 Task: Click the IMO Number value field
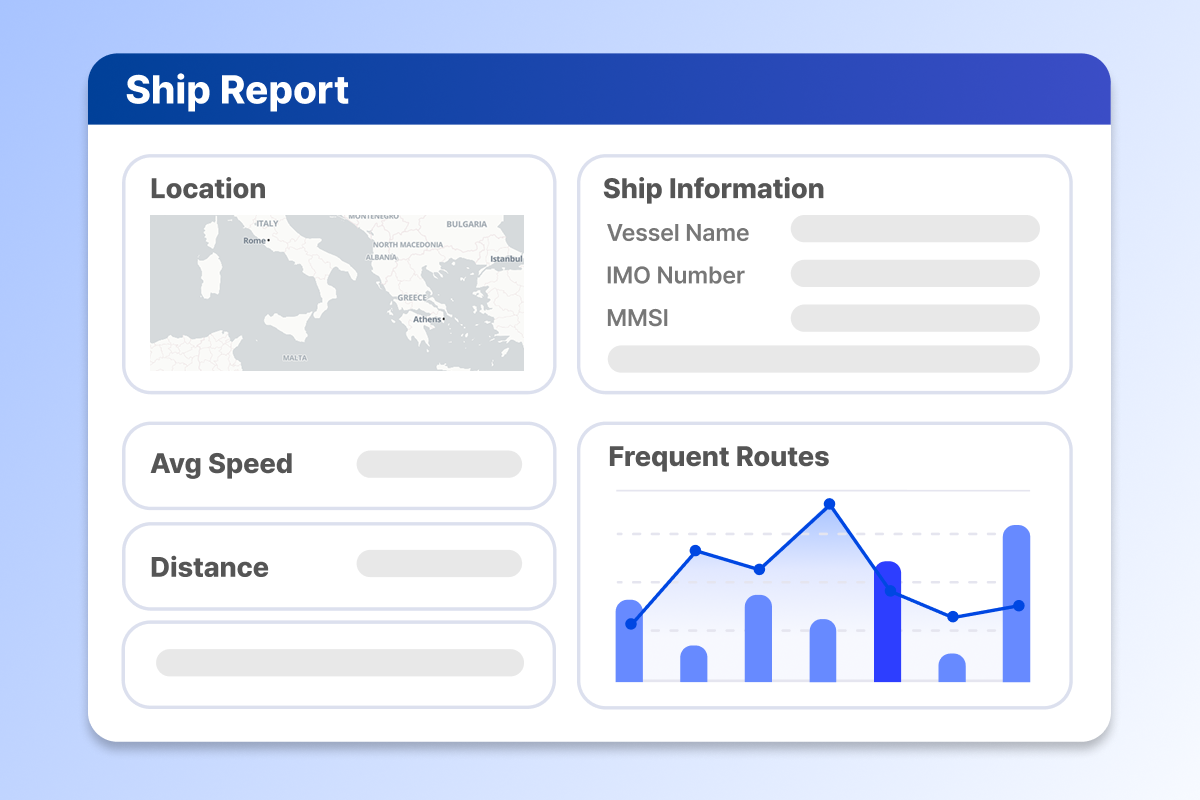[x=914, y=273]
